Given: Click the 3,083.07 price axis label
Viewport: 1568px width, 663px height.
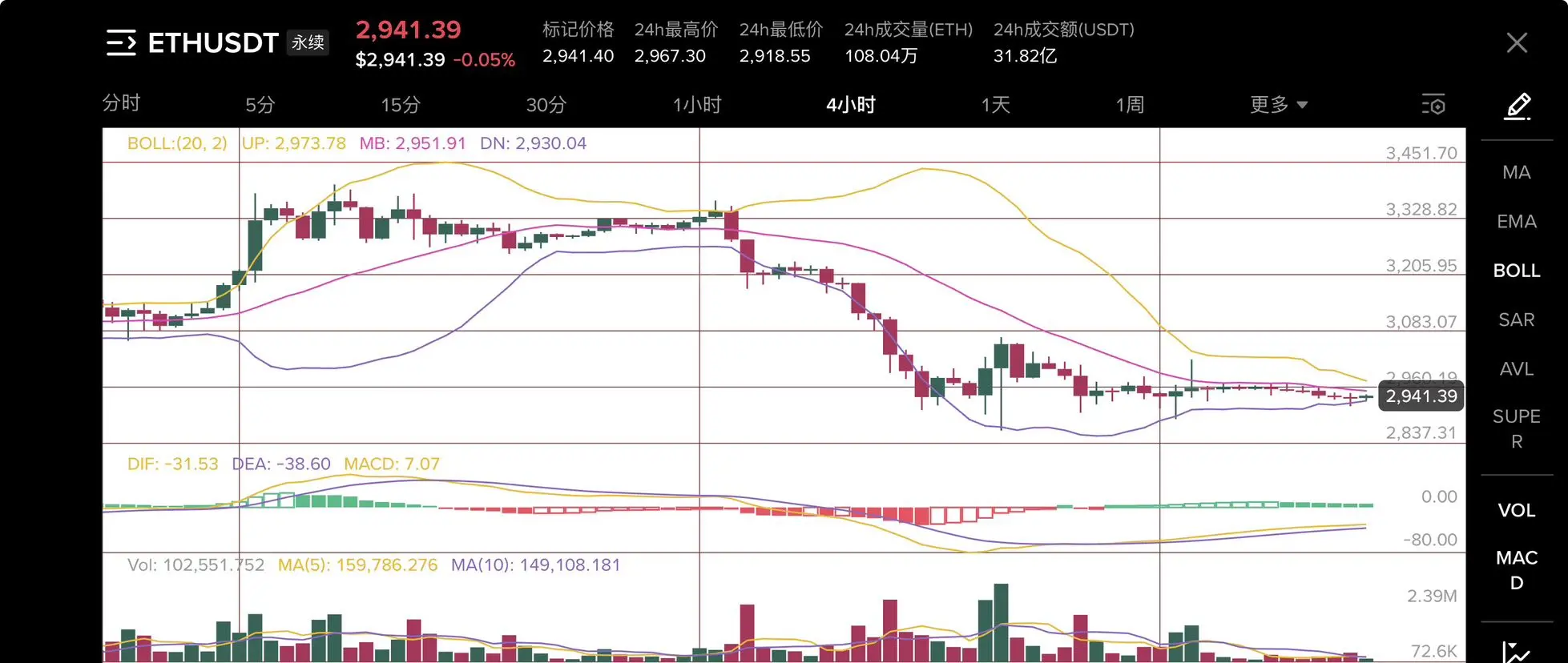Looking at the screenshot, I should (1421, 321).
